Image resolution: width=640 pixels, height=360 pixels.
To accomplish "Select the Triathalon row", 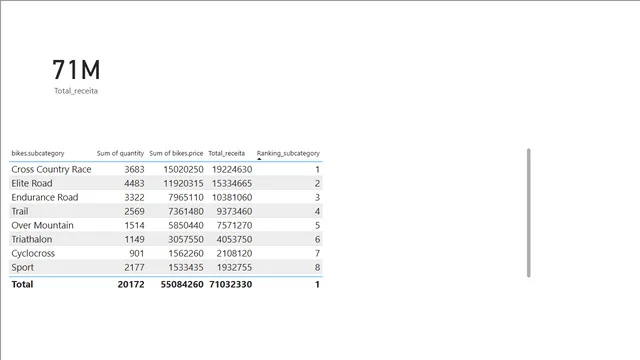I will (166, 239).
